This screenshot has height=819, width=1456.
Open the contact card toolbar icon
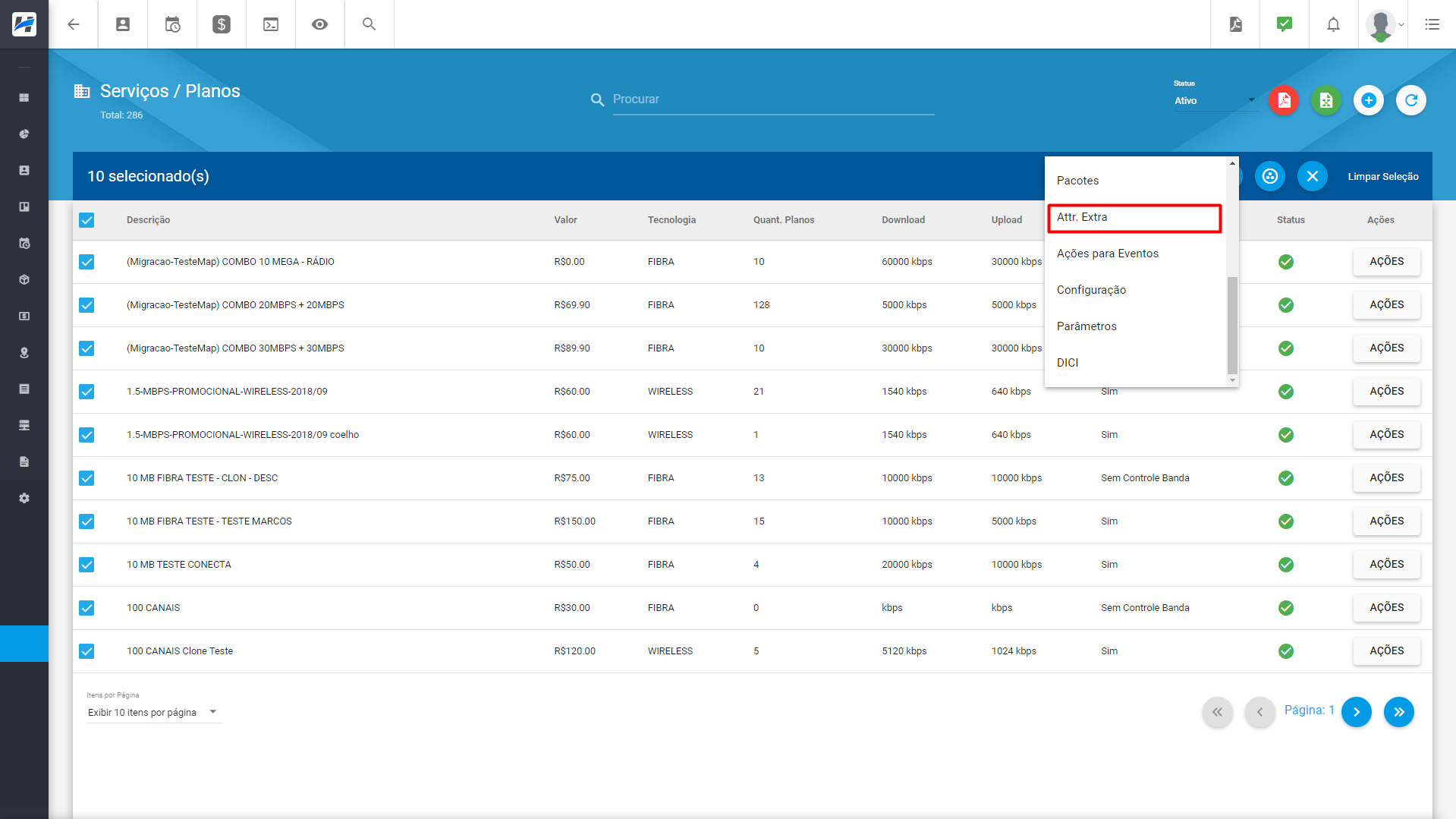123,24
